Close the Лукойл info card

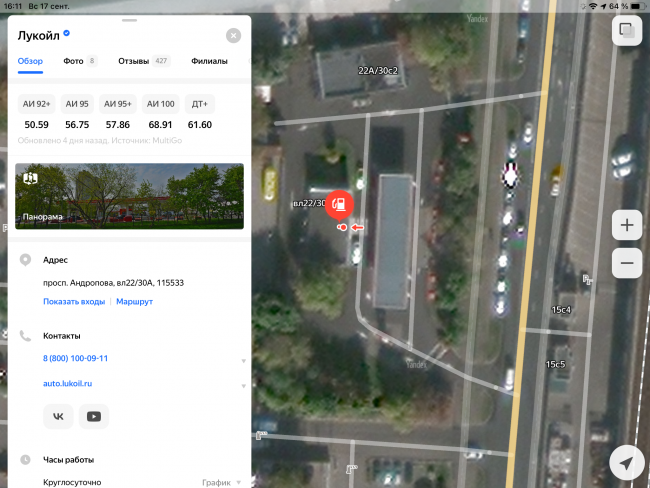233,36
